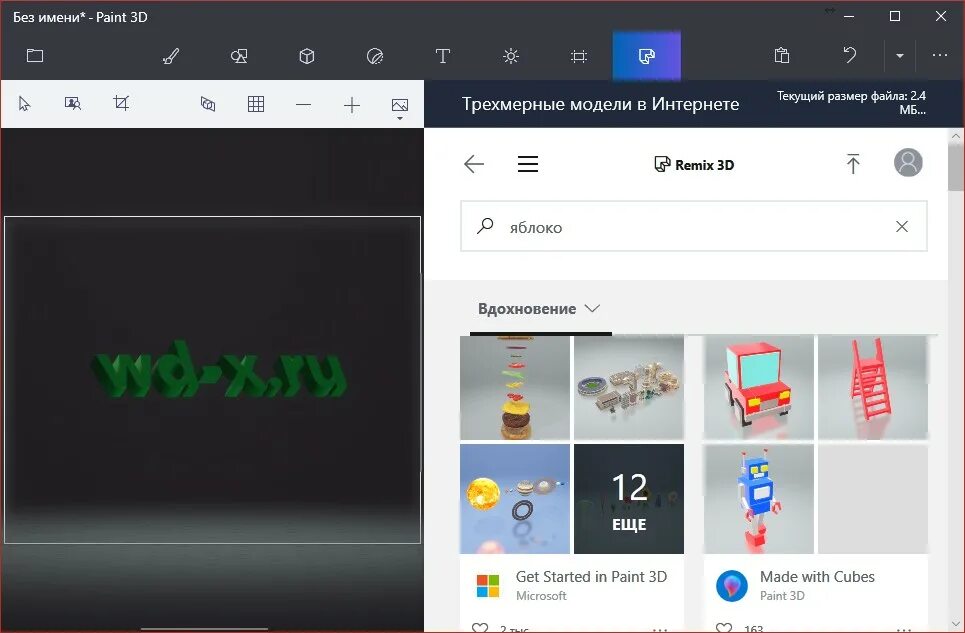Select the Brushes tool in the toolbar

click(x=170, y=56)
